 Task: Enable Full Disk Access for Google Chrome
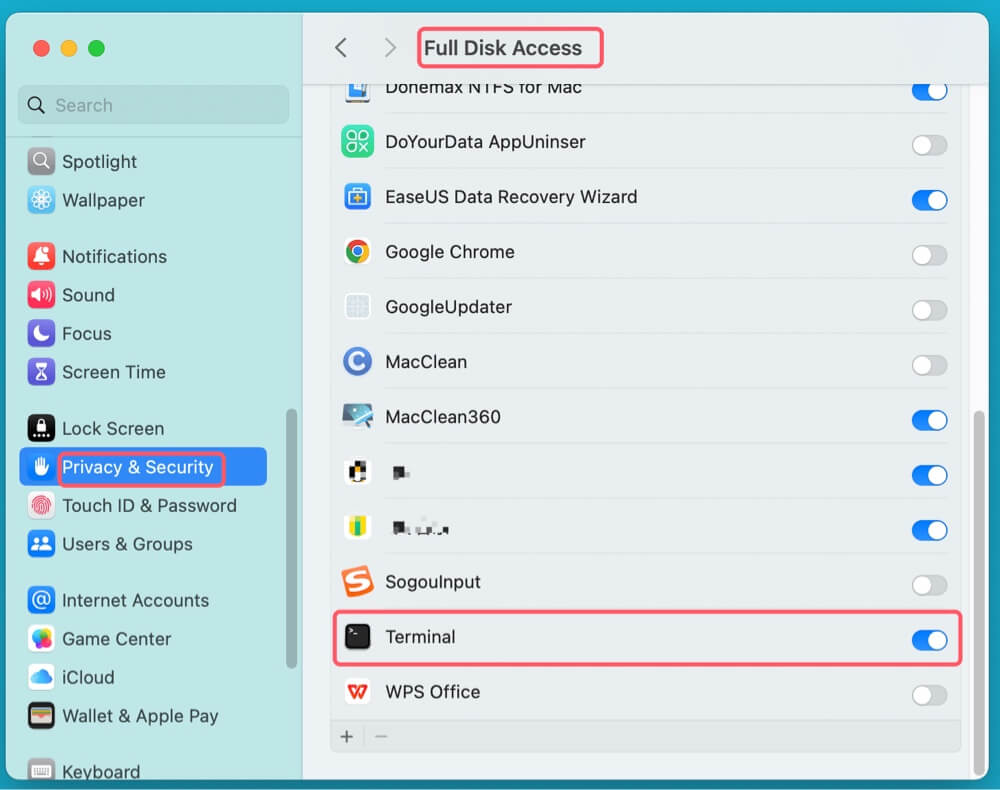pyautogui.click(x=929, y=255)
